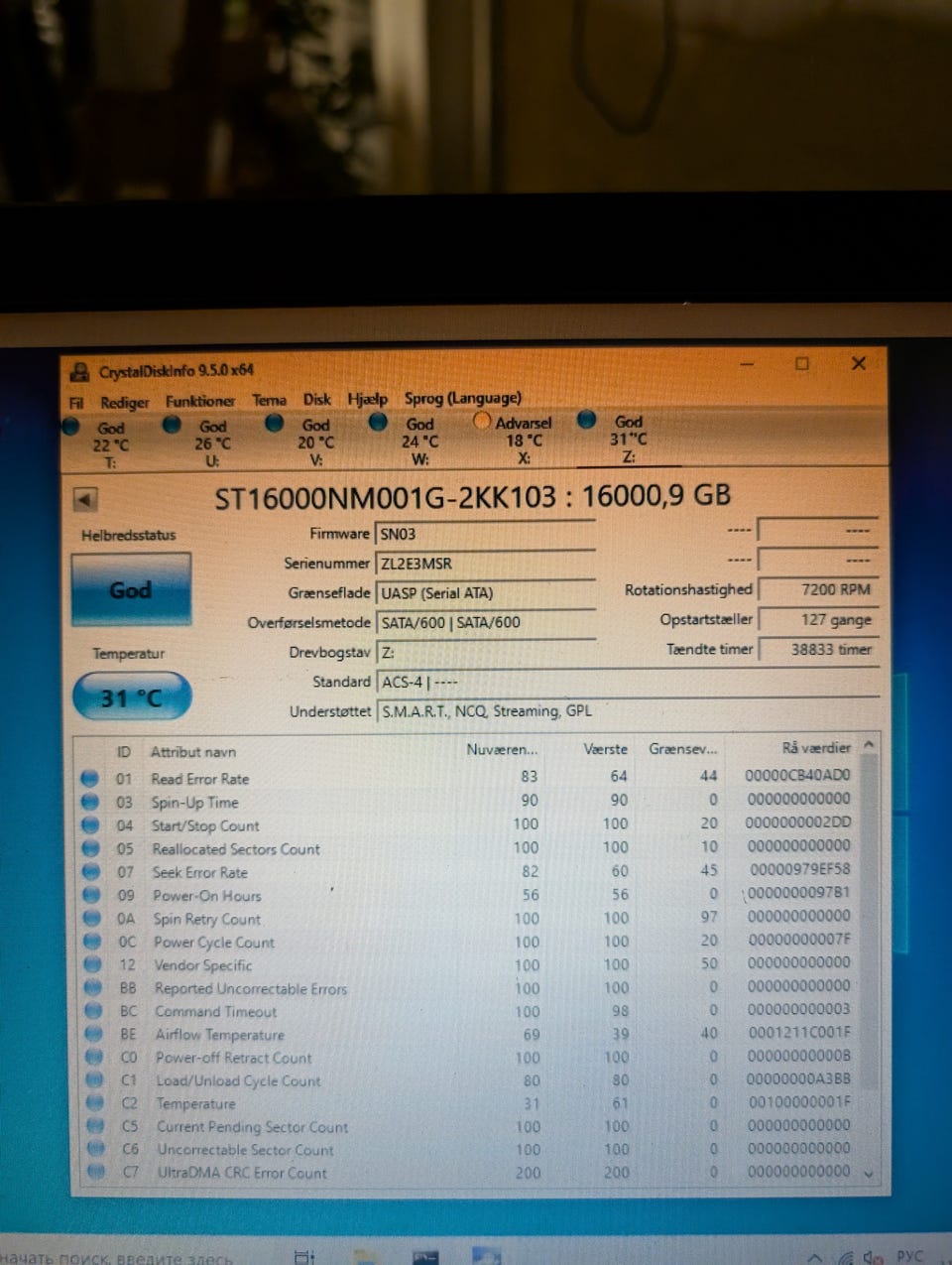Click status icon for Power Cycle Count
Viewport: 952px width, 1265px height.
(92, 942)
